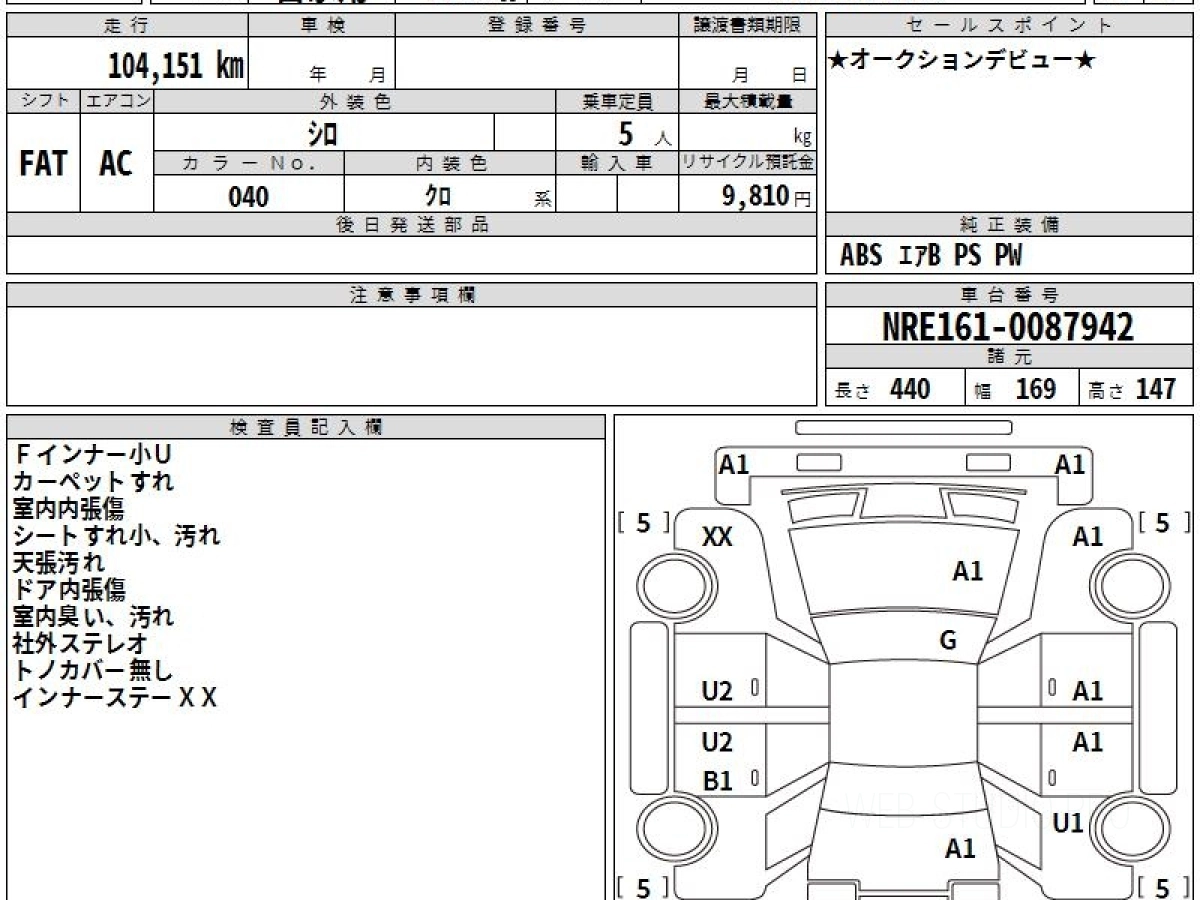Click the 純正装備 header

[1009, 225]
